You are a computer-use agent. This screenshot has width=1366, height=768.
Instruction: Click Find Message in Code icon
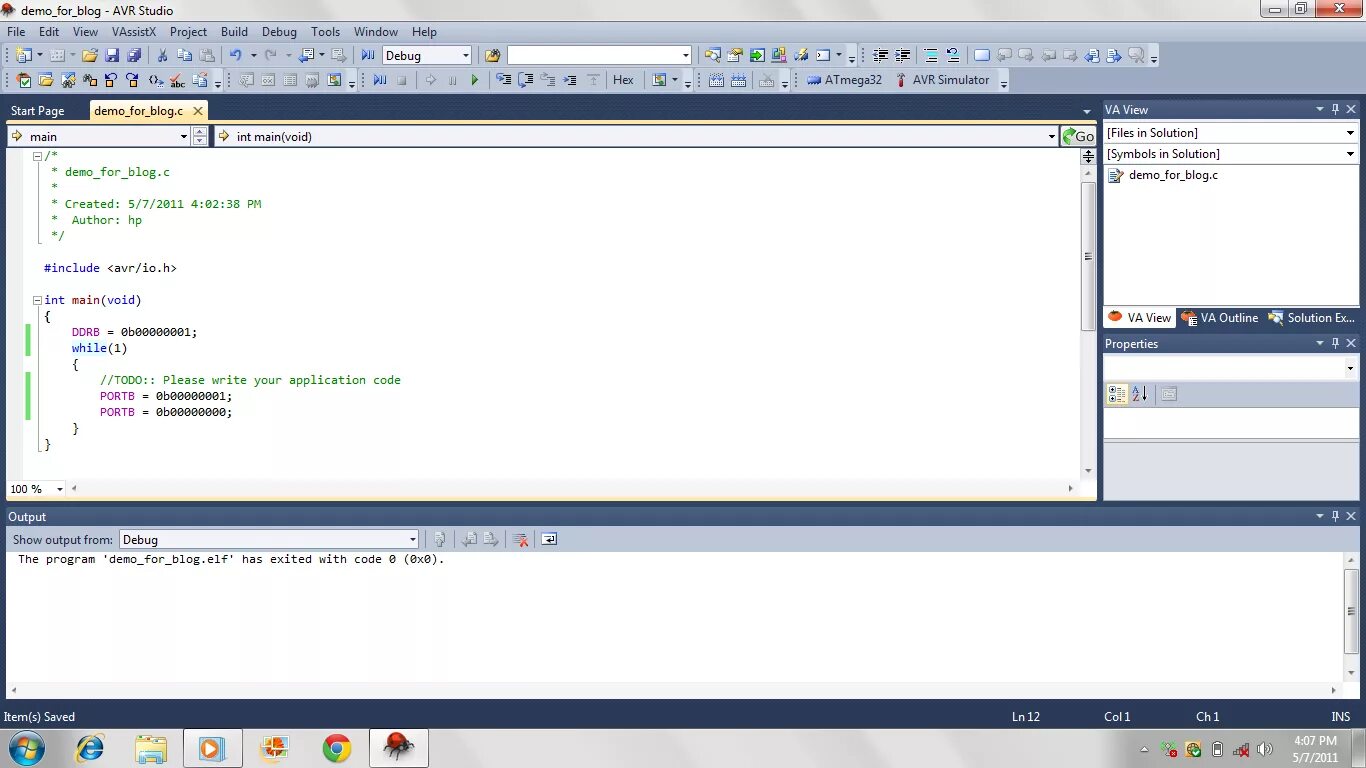pos(439,539)
